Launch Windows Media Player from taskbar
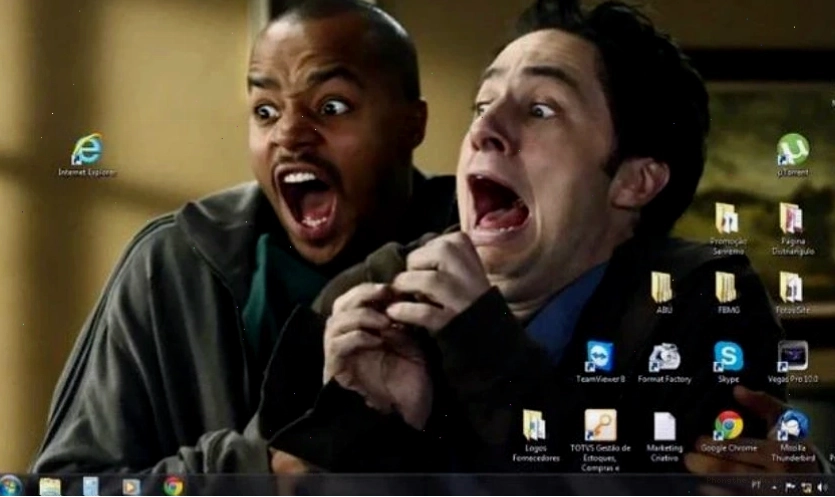The image size is (835, 497). (130, 486)
